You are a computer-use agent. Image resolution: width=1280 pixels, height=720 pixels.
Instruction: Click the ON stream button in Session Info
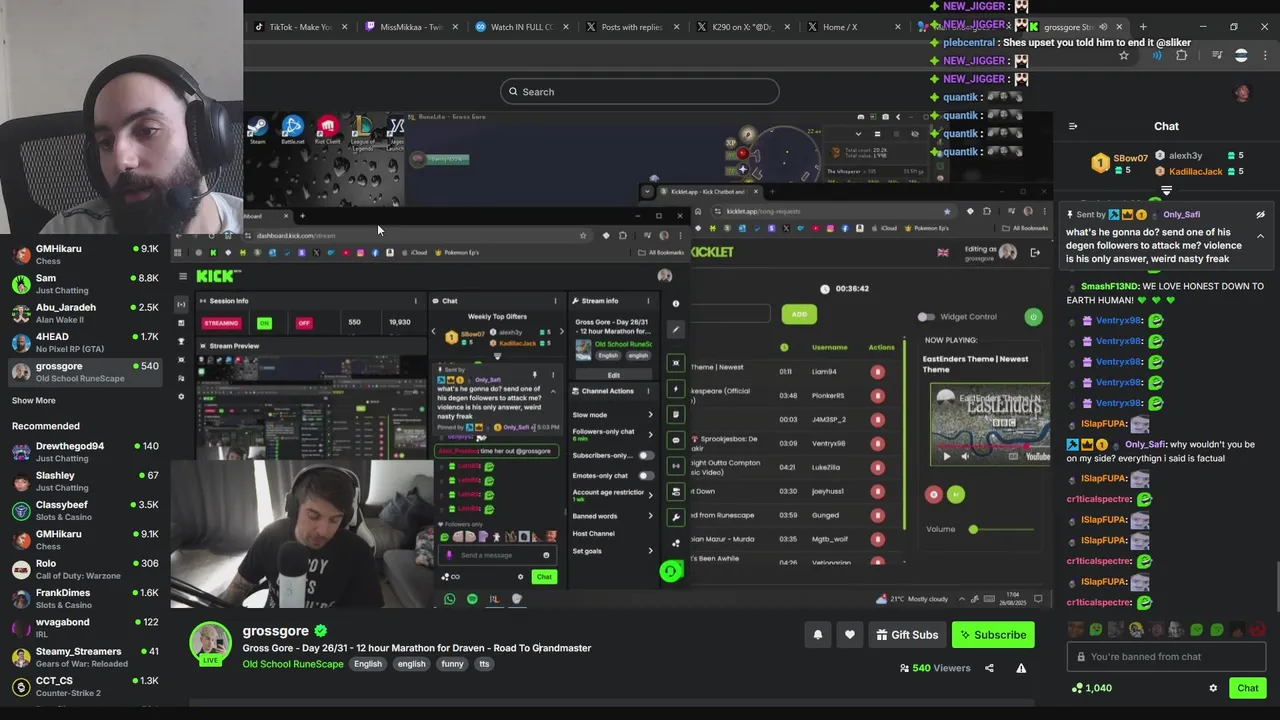click(x=264, y=323)
